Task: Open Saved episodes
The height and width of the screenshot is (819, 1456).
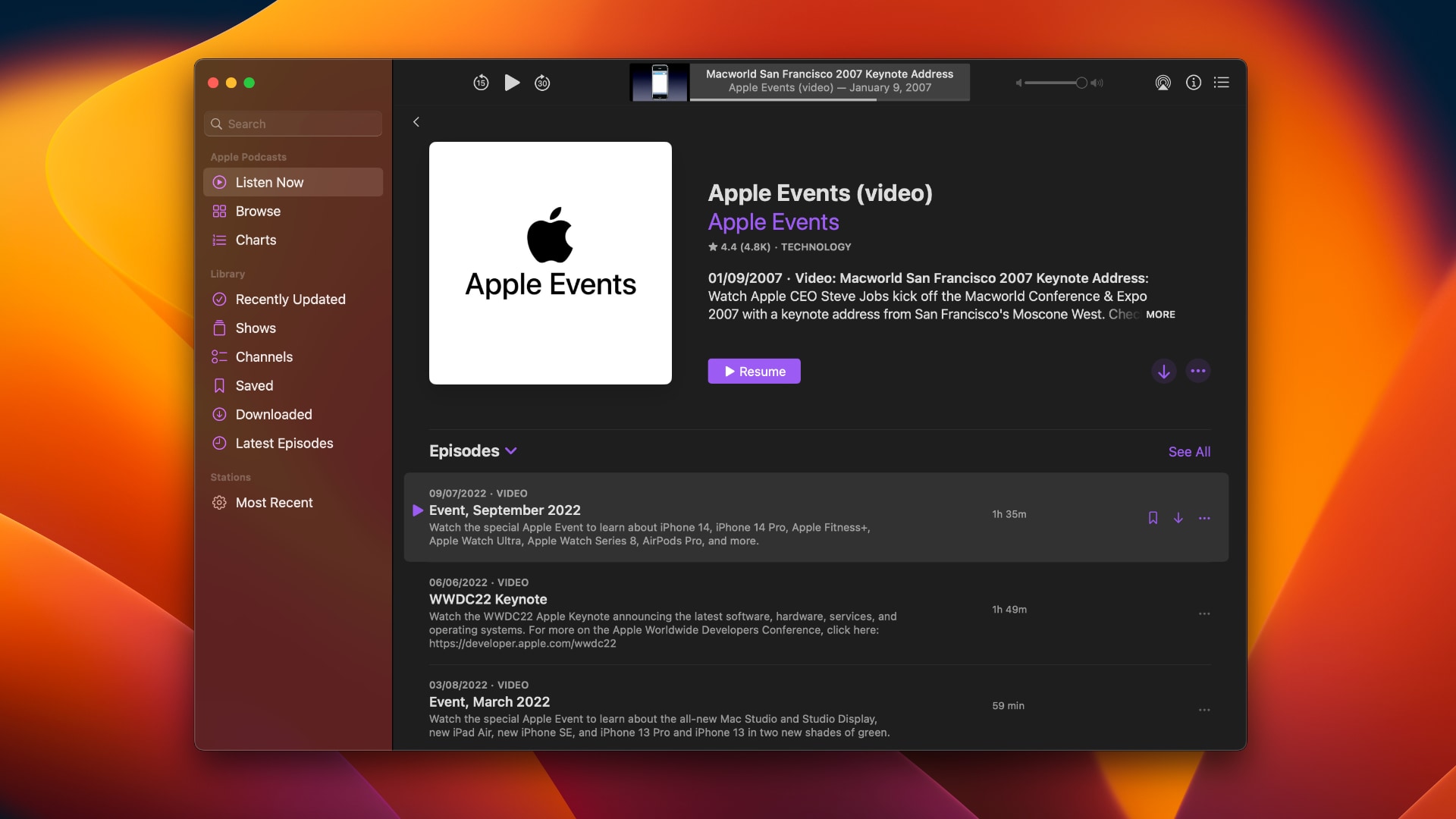Action: click(293, 385)
